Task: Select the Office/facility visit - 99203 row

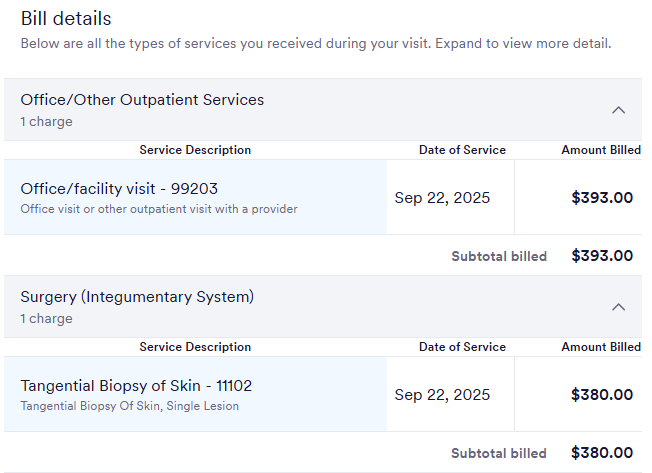Action: 119,189
